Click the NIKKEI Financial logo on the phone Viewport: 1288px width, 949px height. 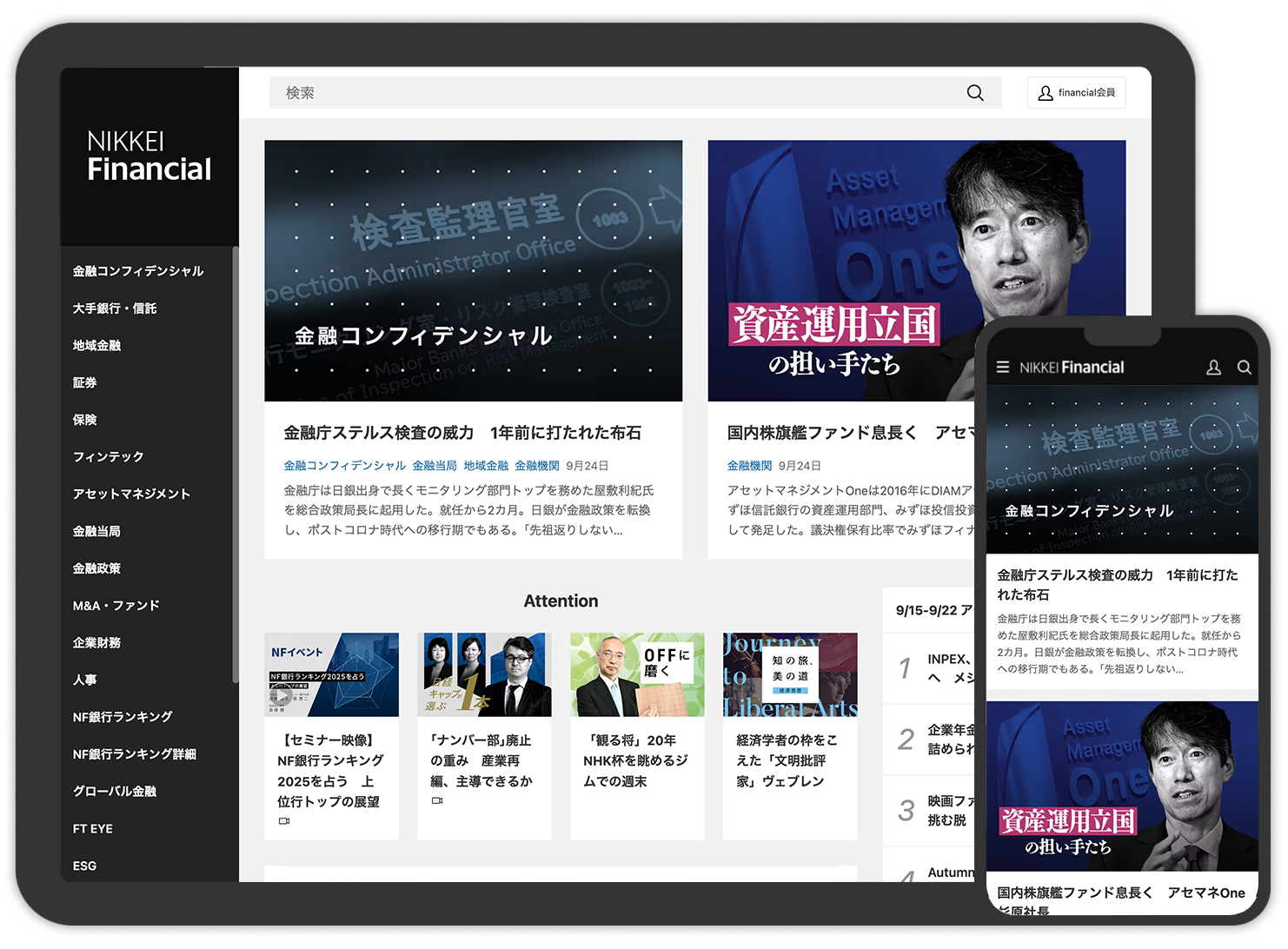click(x=1072, y=368)
